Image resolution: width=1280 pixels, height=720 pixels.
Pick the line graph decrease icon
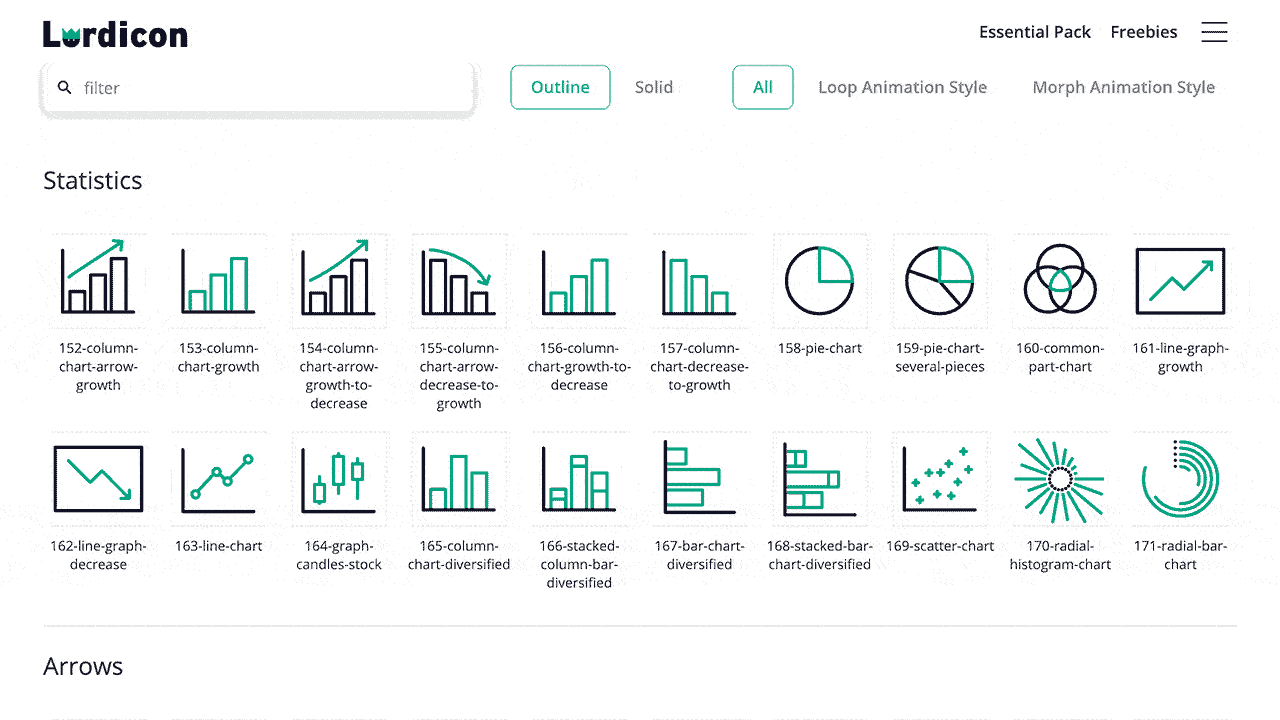(98, 479)
